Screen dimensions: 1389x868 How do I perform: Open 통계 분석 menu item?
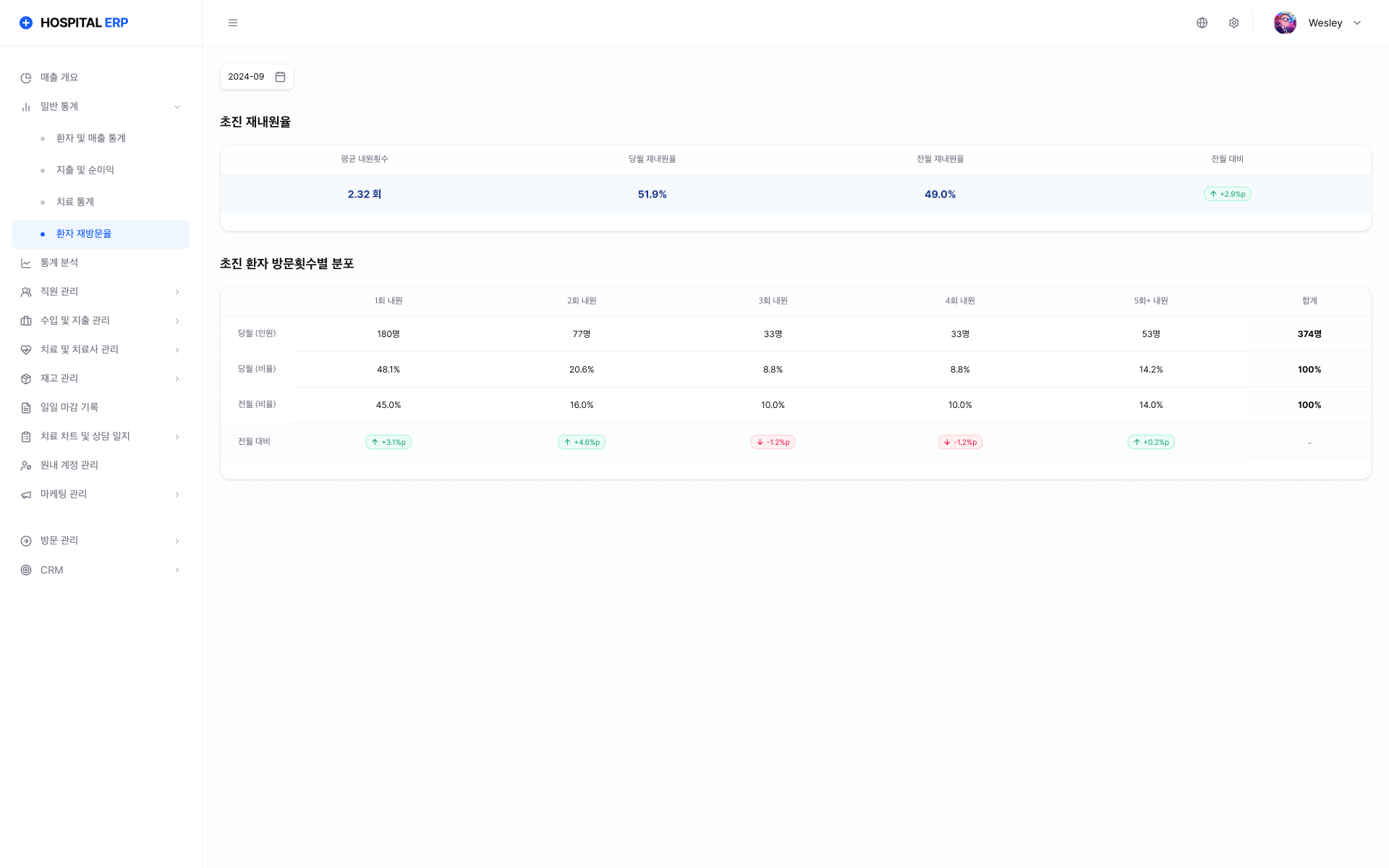101,263
